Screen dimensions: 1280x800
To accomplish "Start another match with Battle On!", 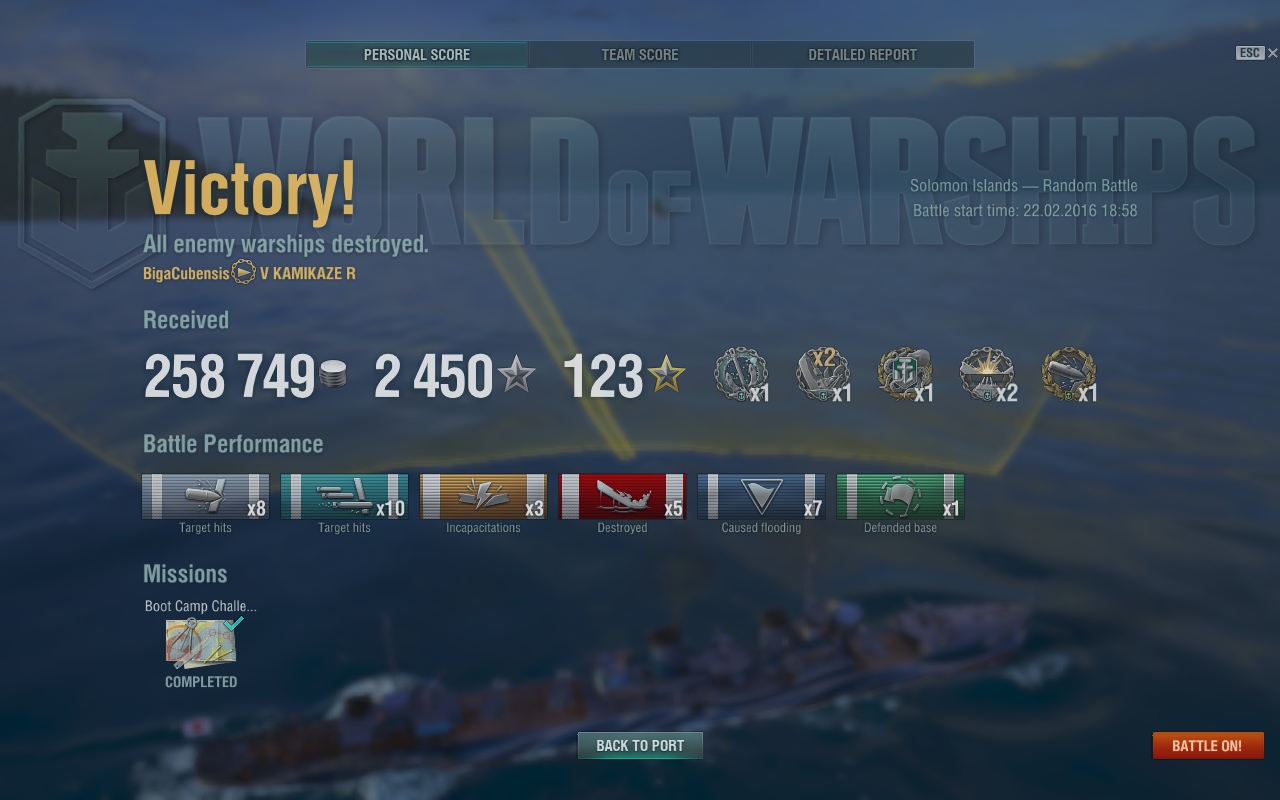I will [x=1207, y=746].
